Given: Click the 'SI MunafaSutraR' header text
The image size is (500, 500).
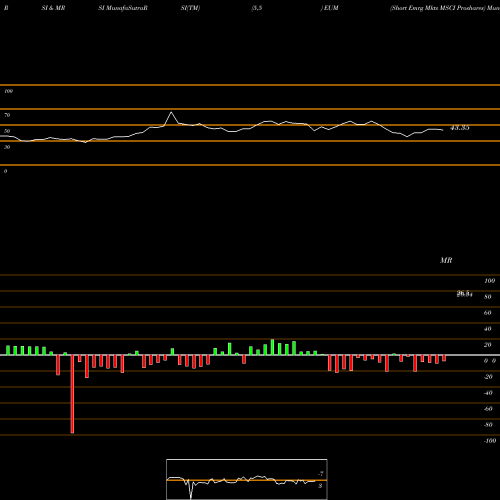Looking at the screenshot, I should [x=123, y=8].
